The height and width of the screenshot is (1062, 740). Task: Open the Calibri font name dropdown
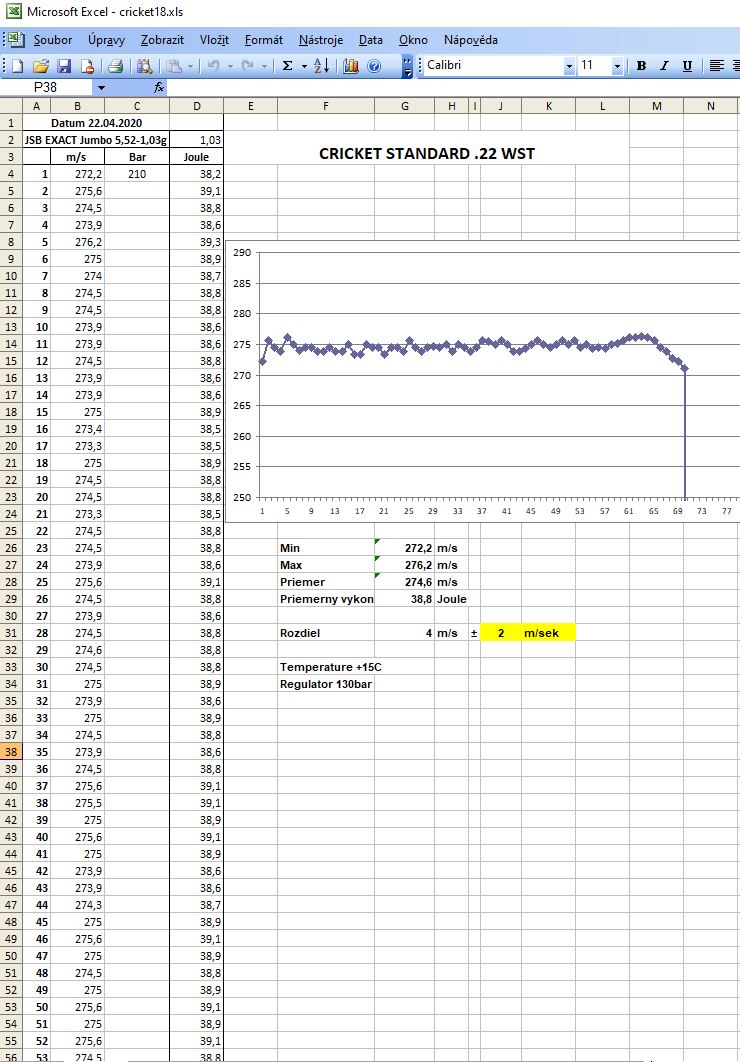coord(569,66)
